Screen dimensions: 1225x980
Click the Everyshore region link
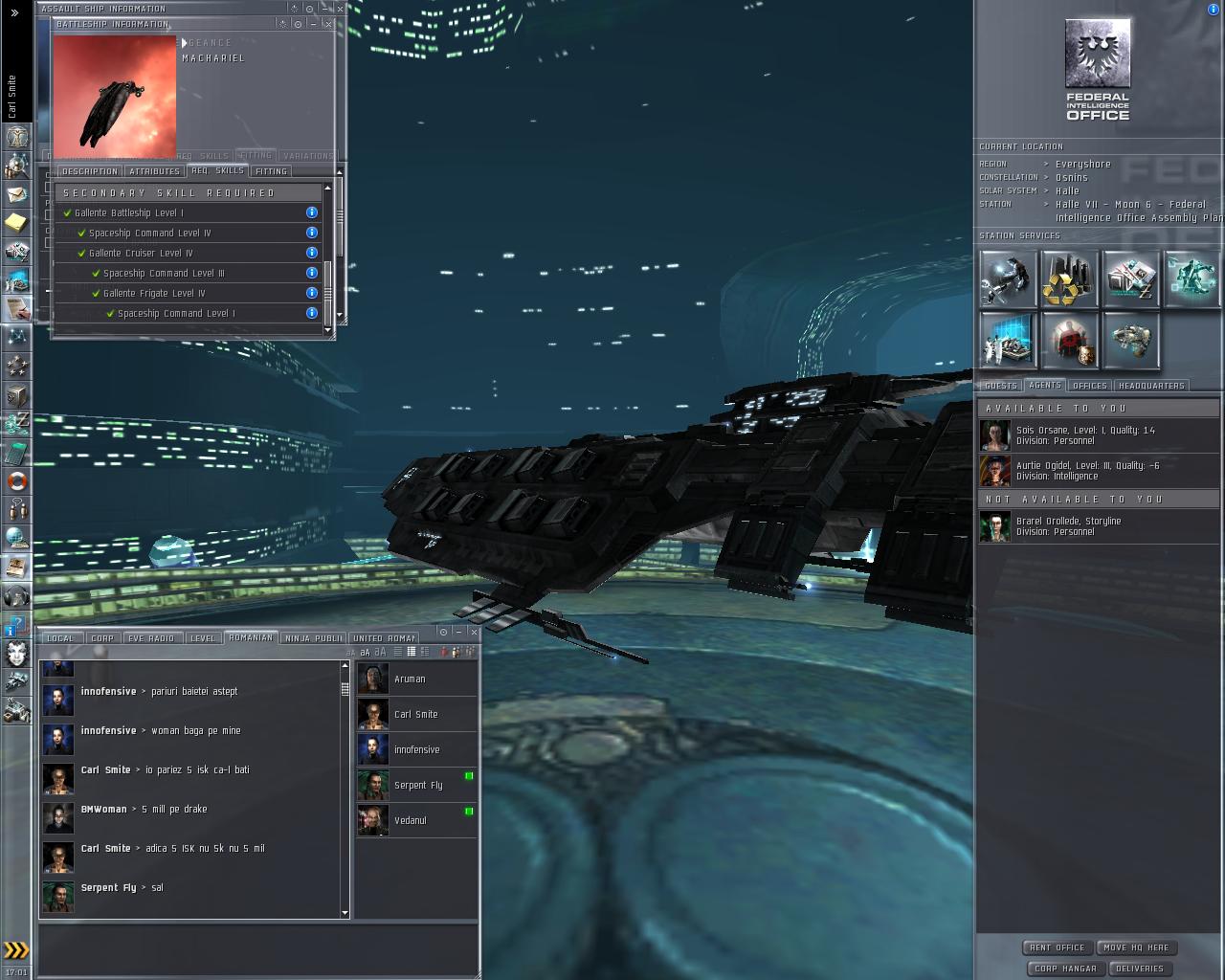1083,165
